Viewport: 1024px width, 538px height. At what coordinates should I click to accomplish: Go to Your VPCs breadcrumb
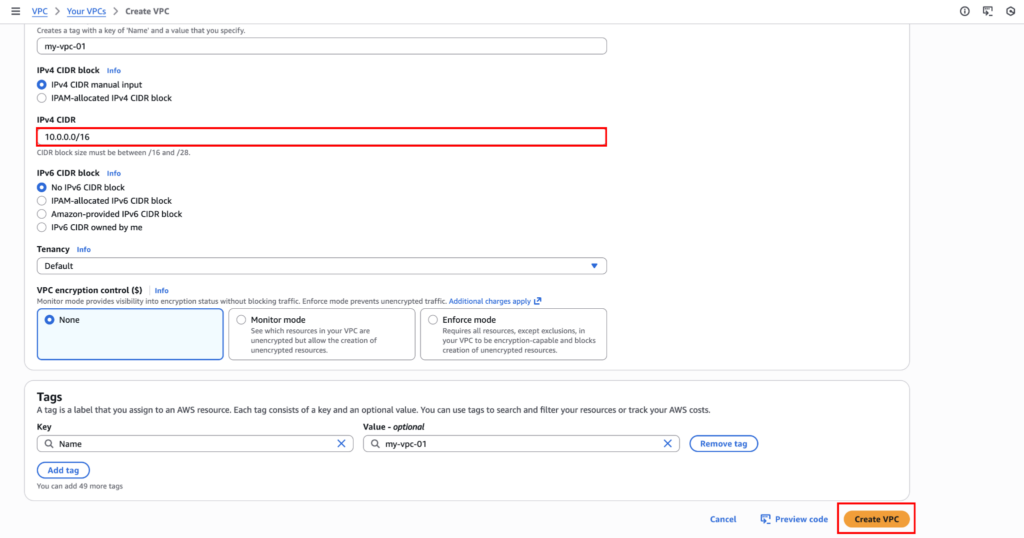[x=89, y=11]
